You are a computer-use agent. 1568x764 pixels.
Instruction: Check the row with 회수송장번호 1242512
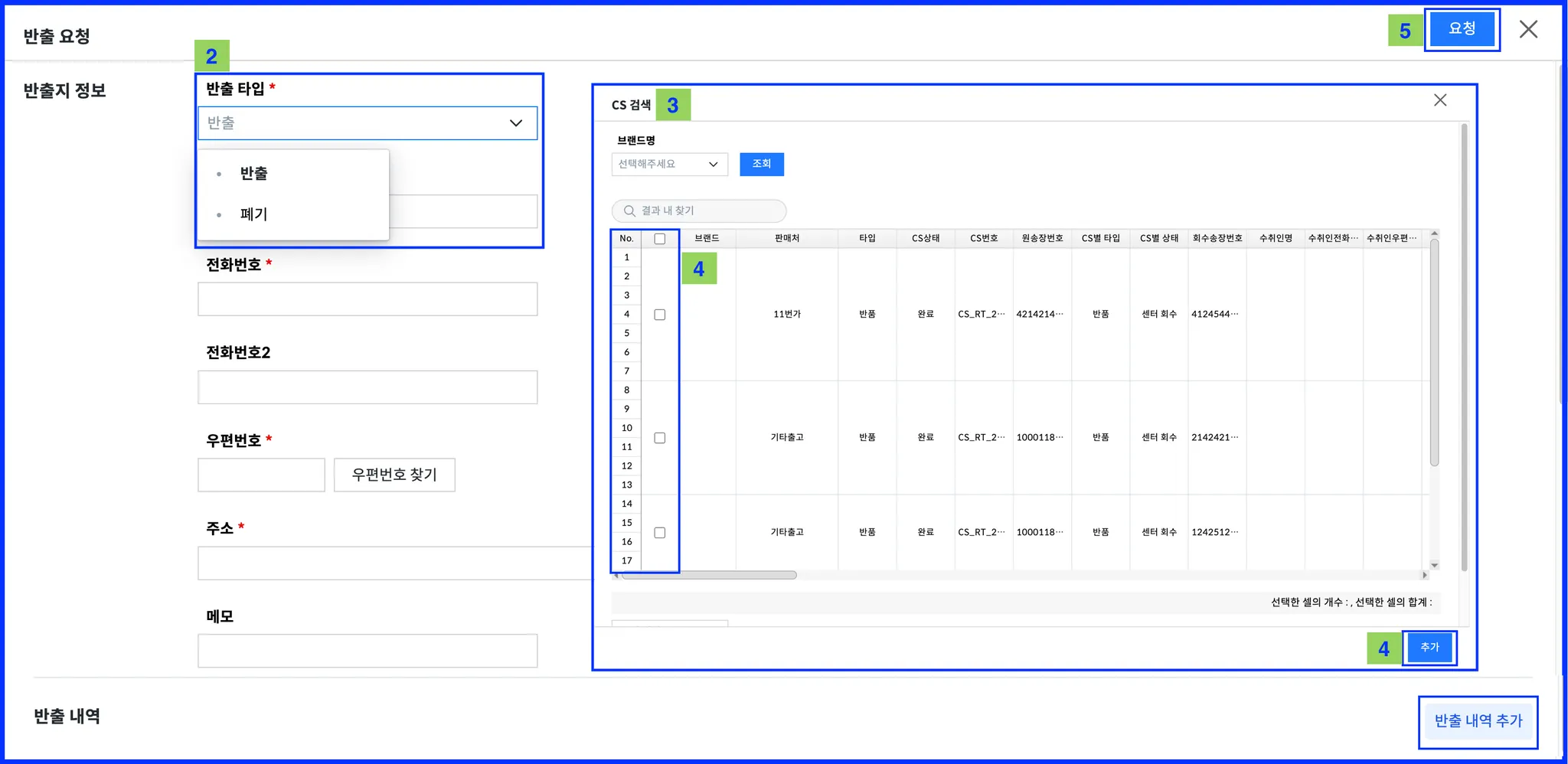(660, 533)
